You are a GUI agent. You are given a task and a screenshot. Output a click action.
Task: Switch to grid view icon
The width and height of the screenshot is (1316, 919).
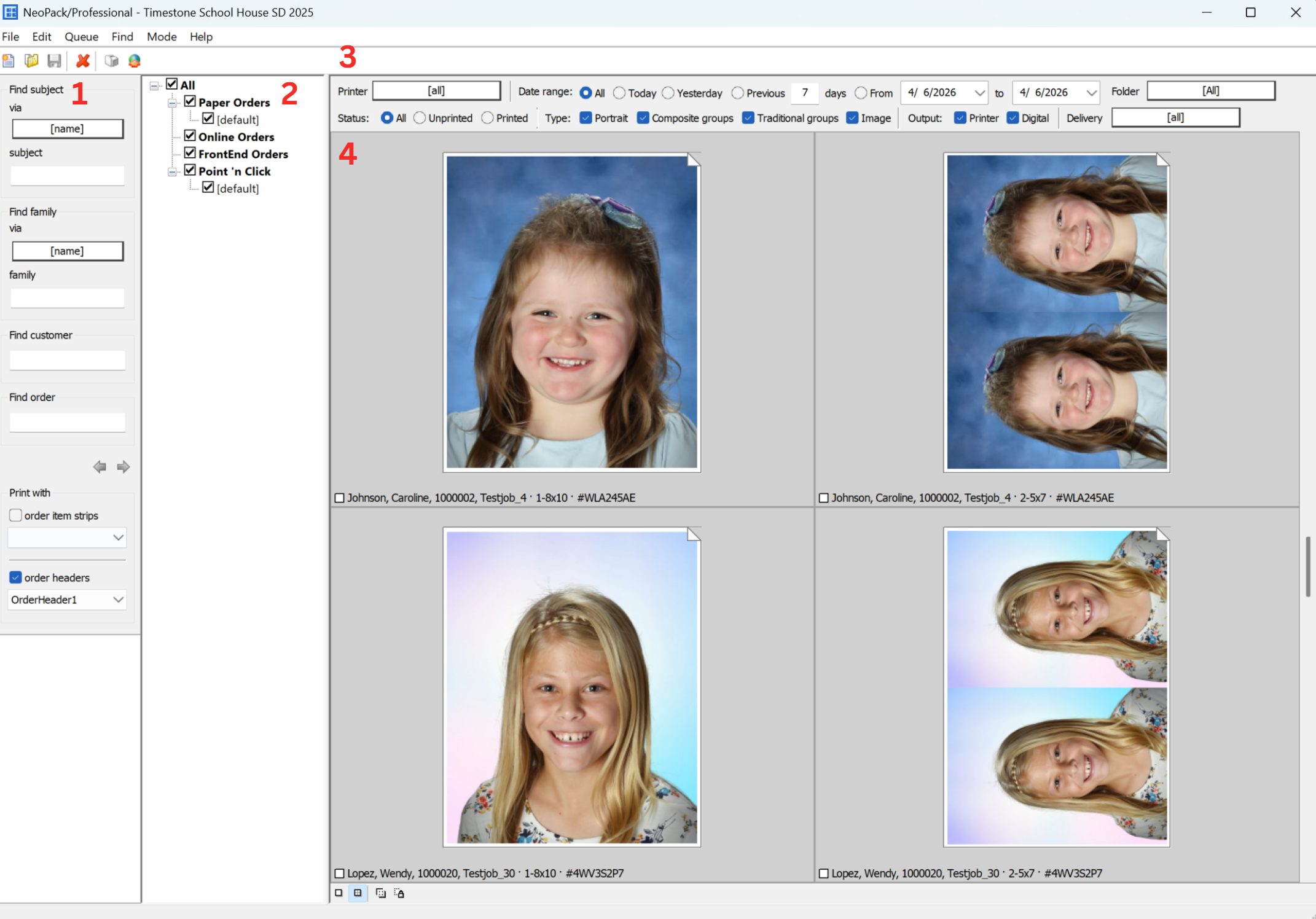(x=358, y=893)
